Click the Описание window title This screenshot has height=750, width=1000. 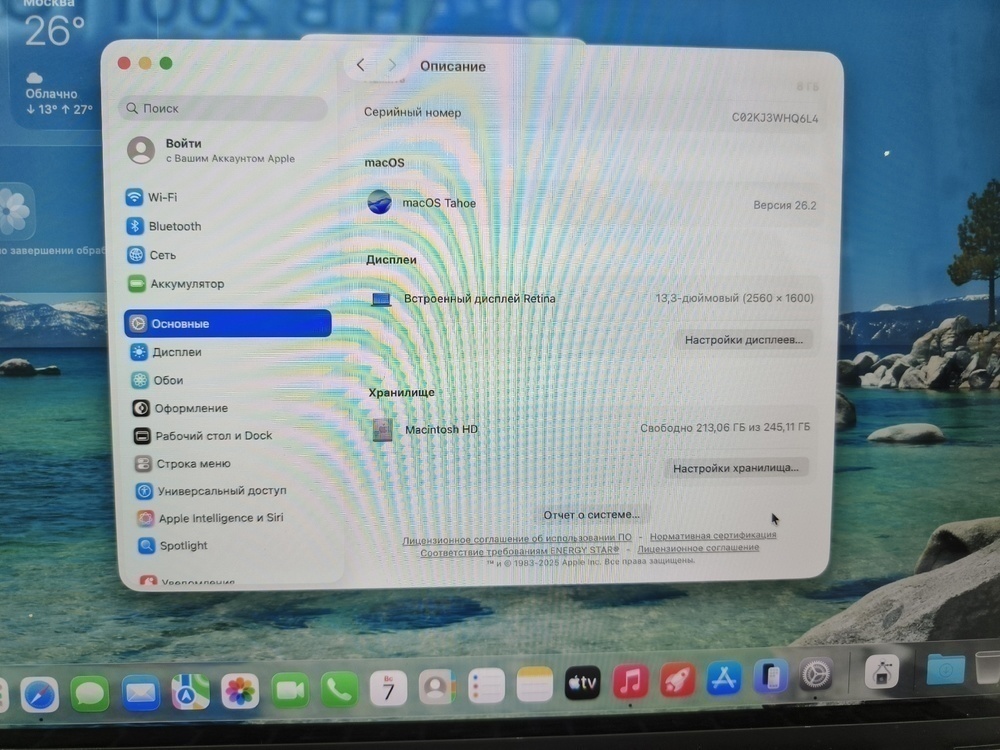453,66
